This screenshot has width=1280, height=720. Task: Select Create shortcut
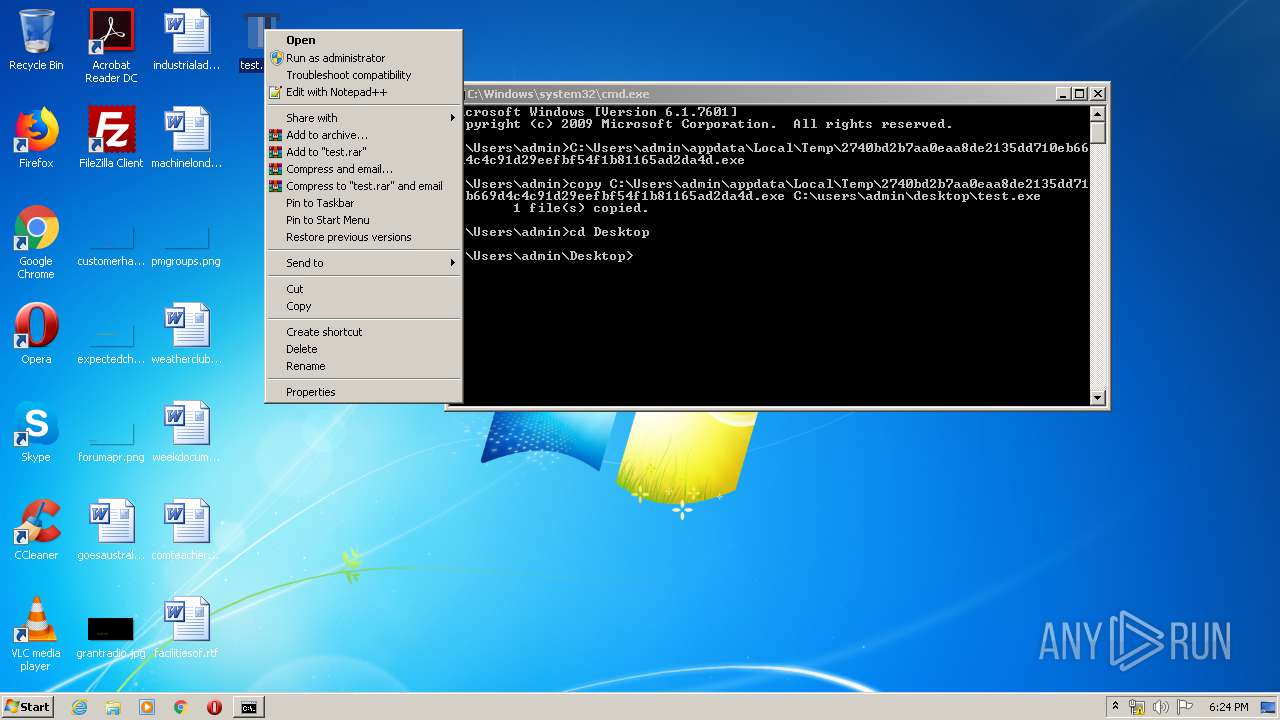[364, 332]
